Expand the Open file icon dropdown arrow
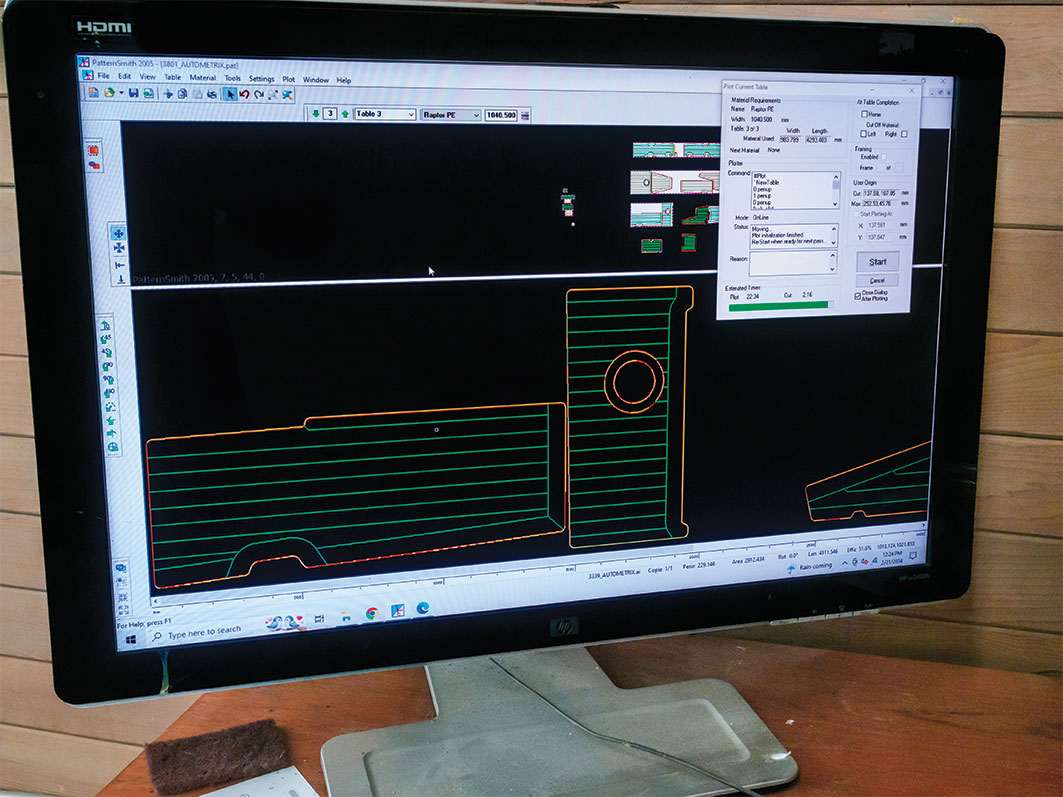This screenshot has height=797, width=1063. click(121, 93)
